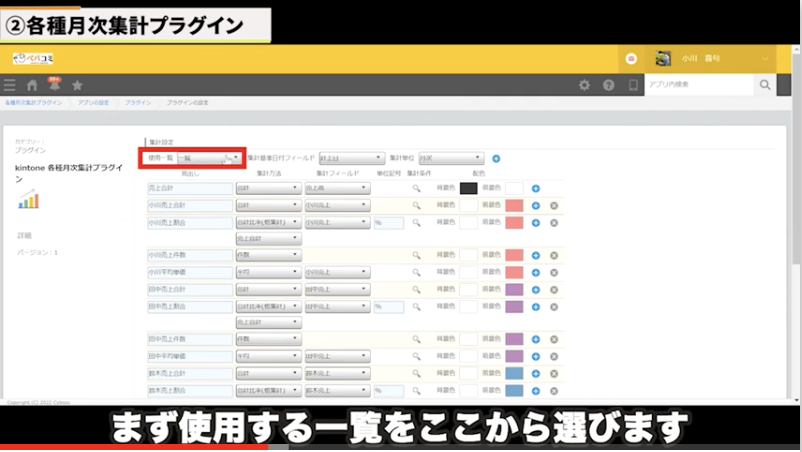Open the home page via house icon
Screen dimensions: 802x452
tap(32, 86)
